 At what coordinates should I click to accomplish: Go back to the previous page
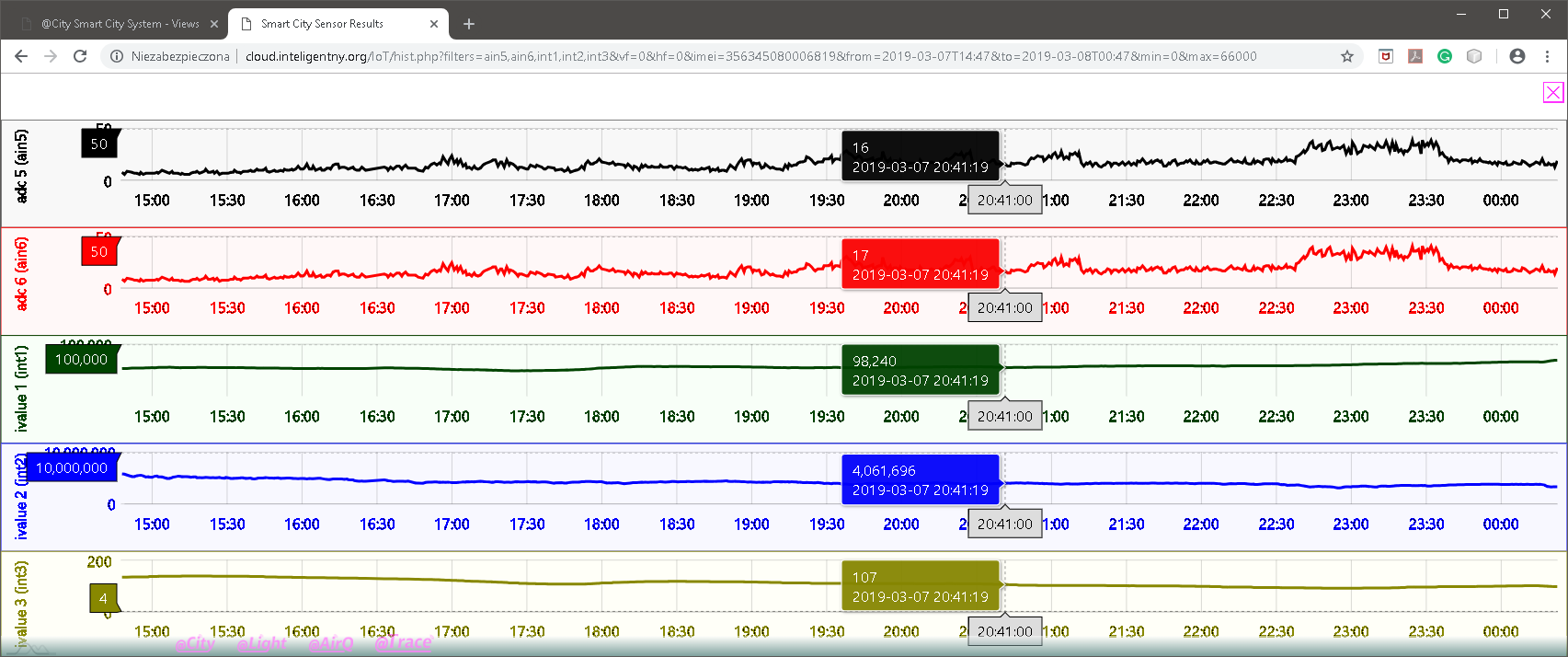pos(21,56)
